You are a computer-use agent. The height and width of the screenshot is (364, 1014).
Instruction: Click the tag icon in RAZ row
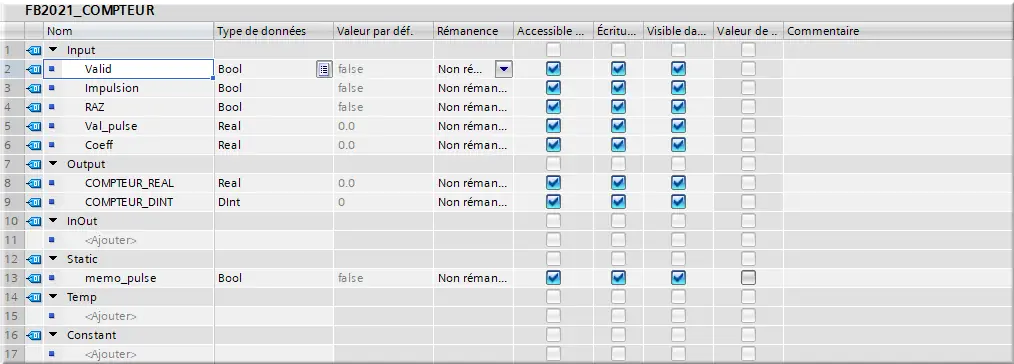tap(34, 107)
